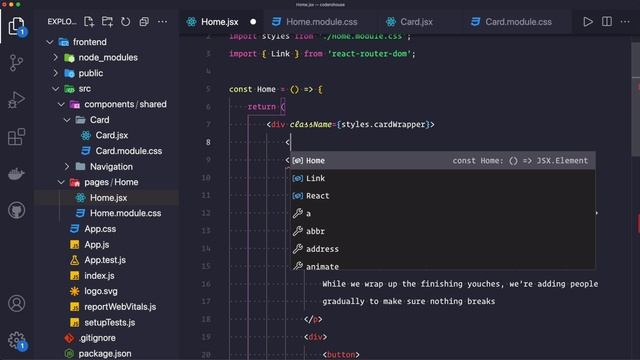Screen dimensions: 640x360
Task: Open Card.jsx in the file tree
Action: (112, 136)
